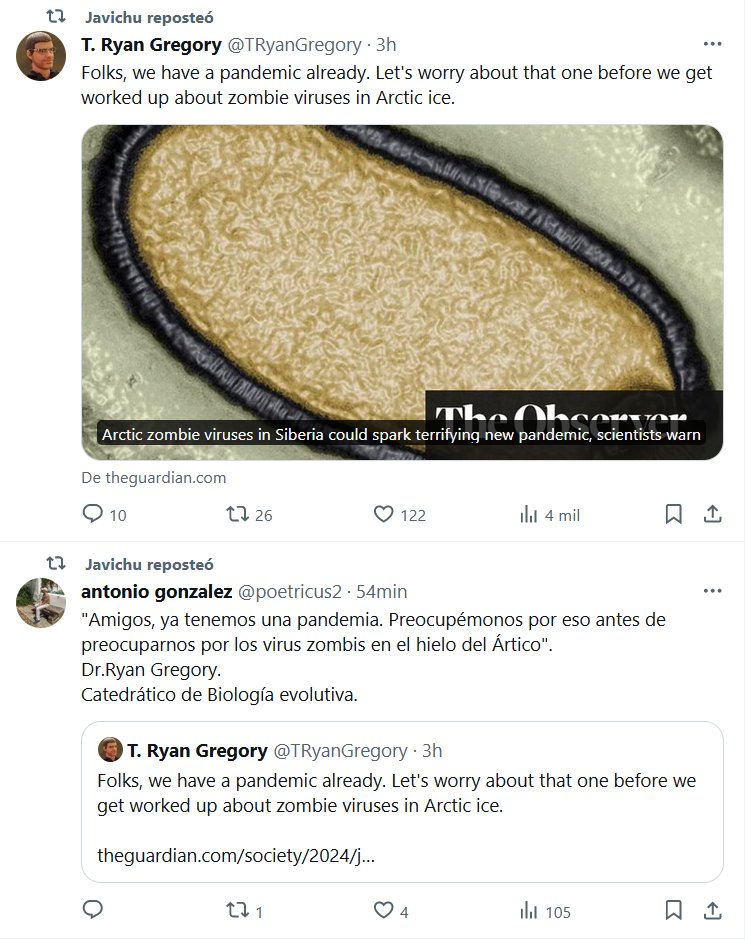This screenshot has height=940, width=752.
Task: View stats showing 4 mil views
Action: tap(530, 514)
